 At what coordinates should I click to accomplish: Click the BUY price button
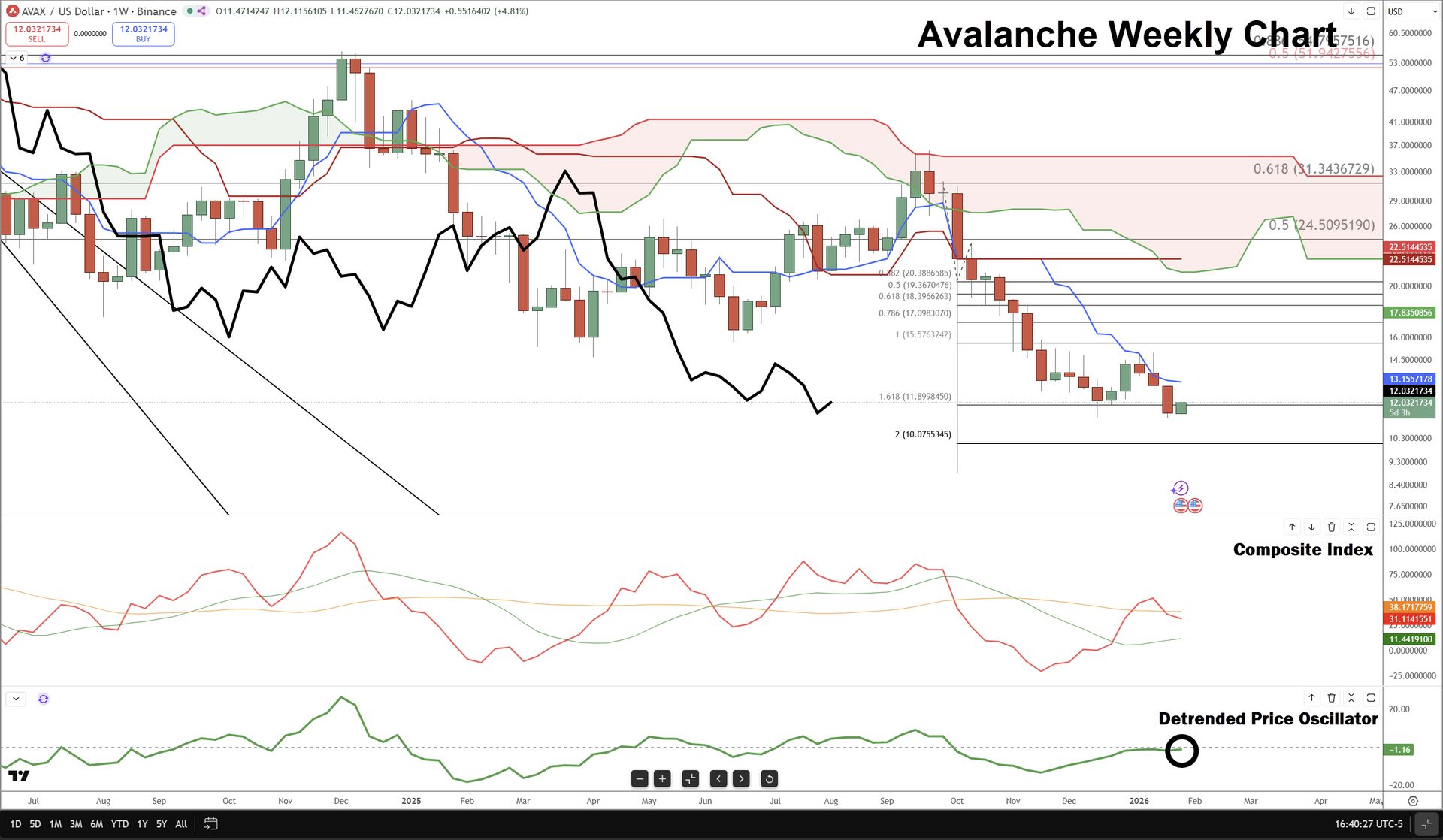144,34
